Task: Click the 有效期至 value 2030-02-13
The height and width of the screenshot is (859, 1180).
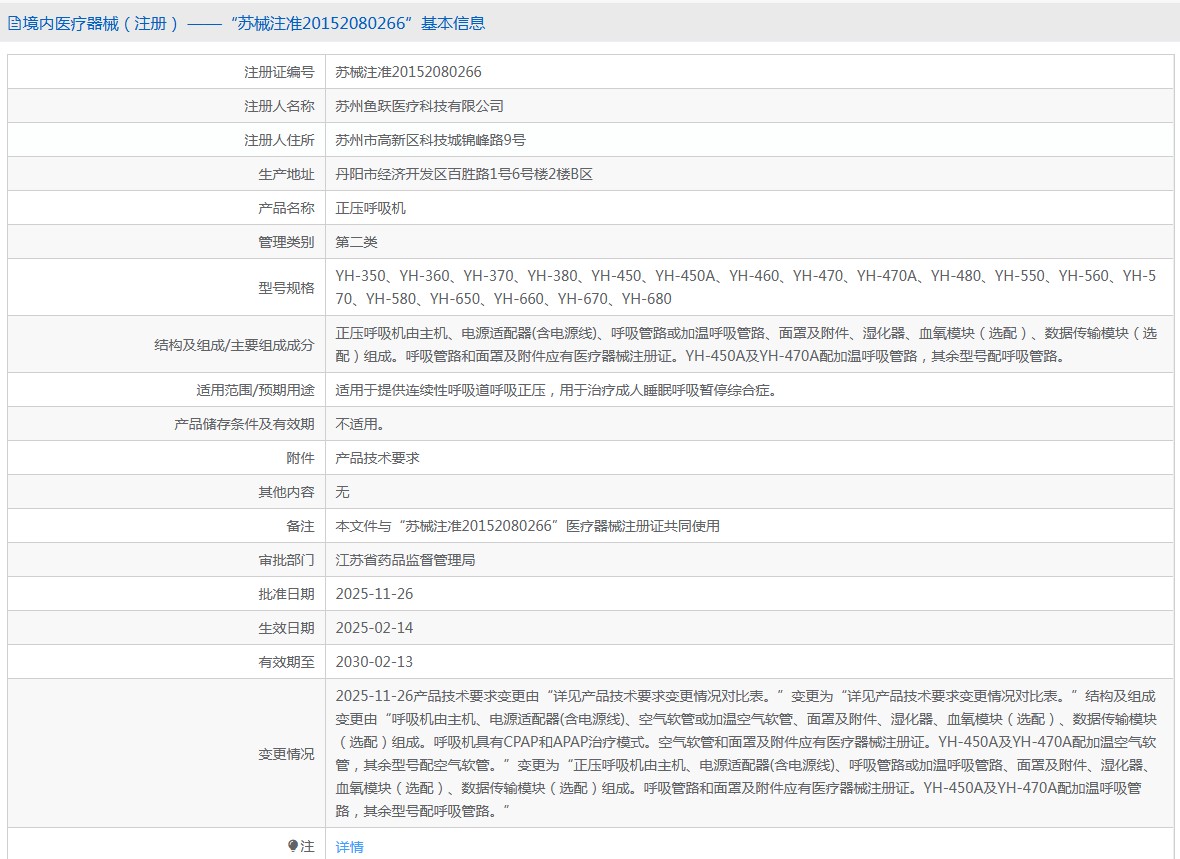Action: point(374,662)
